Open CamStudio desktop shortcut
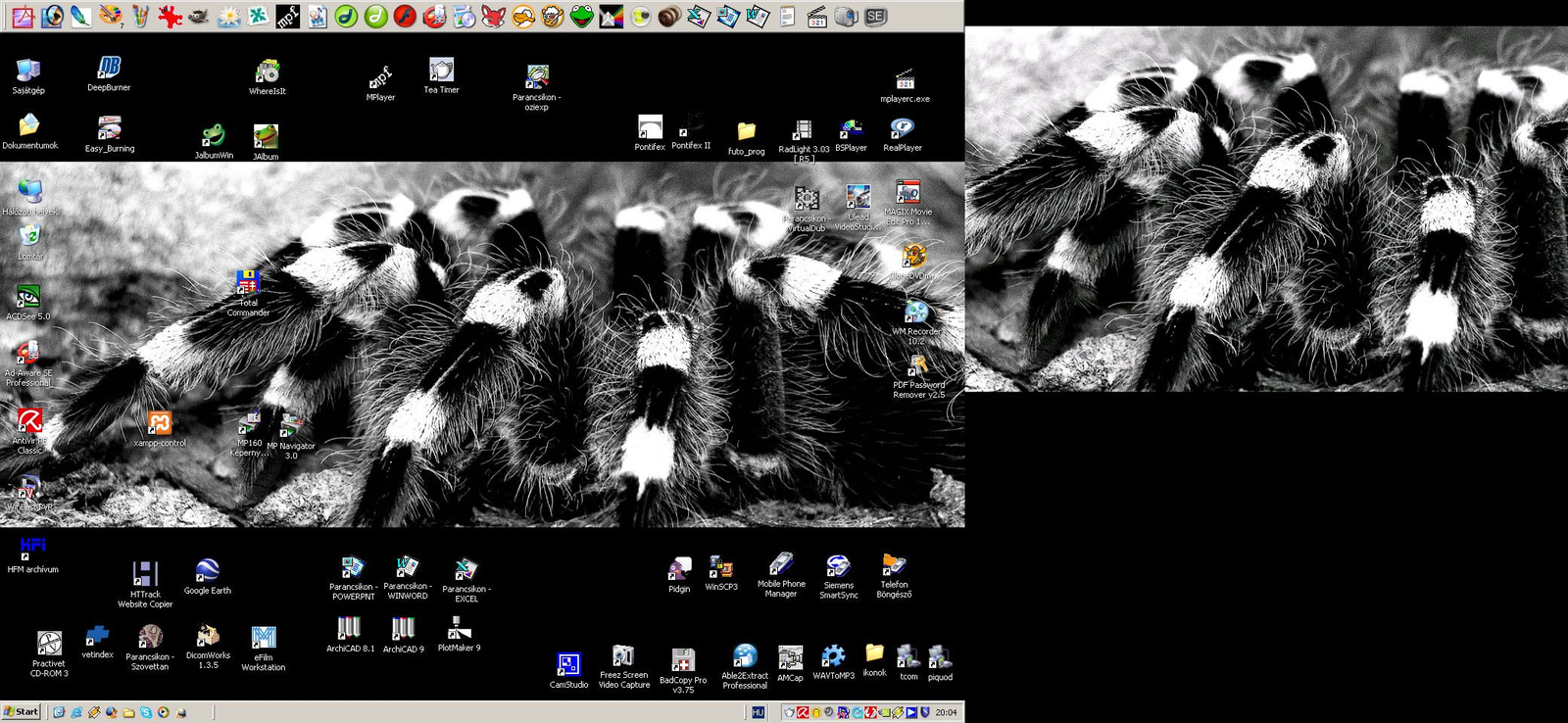This screenshot has width=1568, height=723. [568, 670]
